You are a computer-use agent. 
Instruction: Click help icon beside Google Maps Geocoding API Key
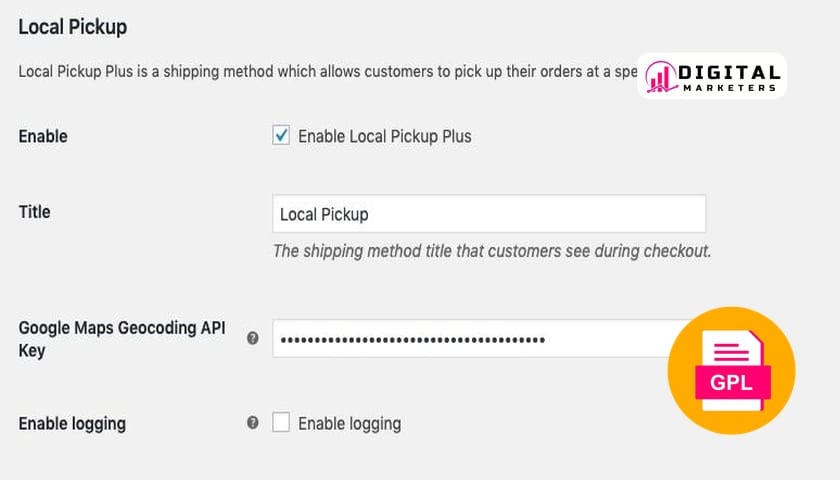point(253,339)
